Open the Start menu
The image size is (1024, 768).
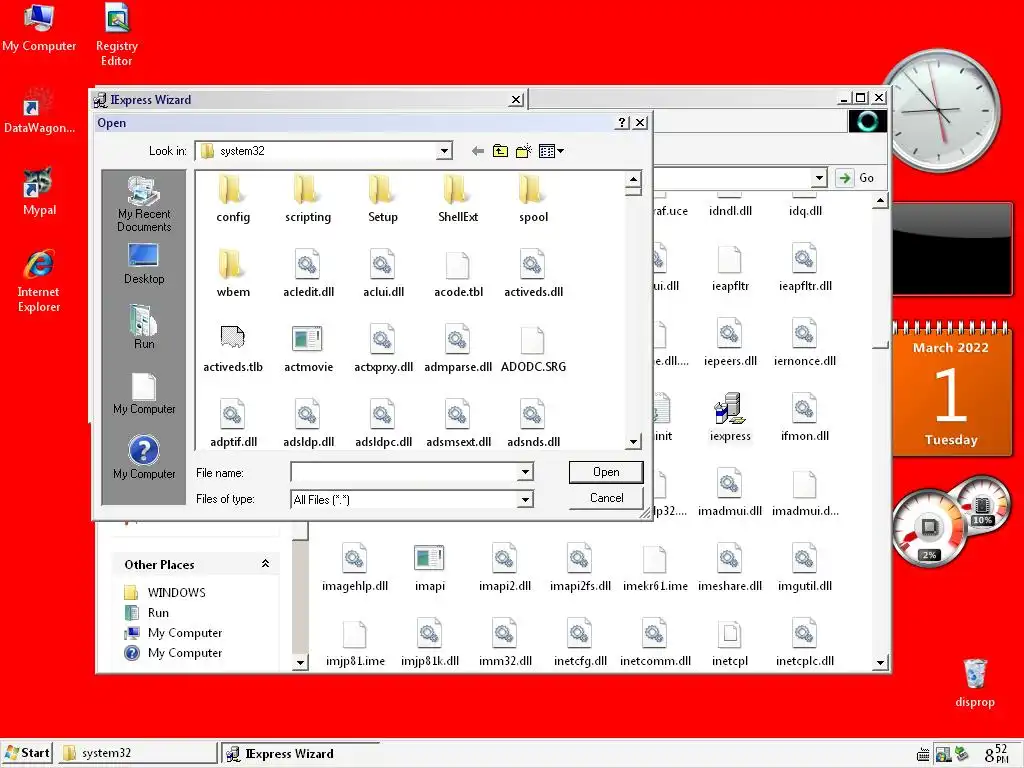(x=27, y=753)
